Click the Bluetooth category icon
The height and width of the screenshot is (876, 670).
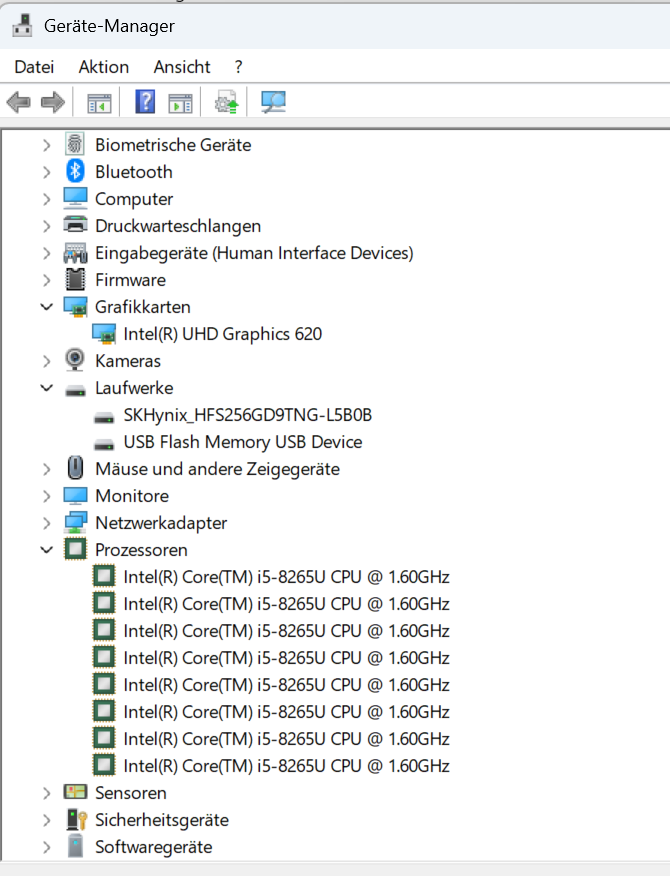tap(75, 171)
